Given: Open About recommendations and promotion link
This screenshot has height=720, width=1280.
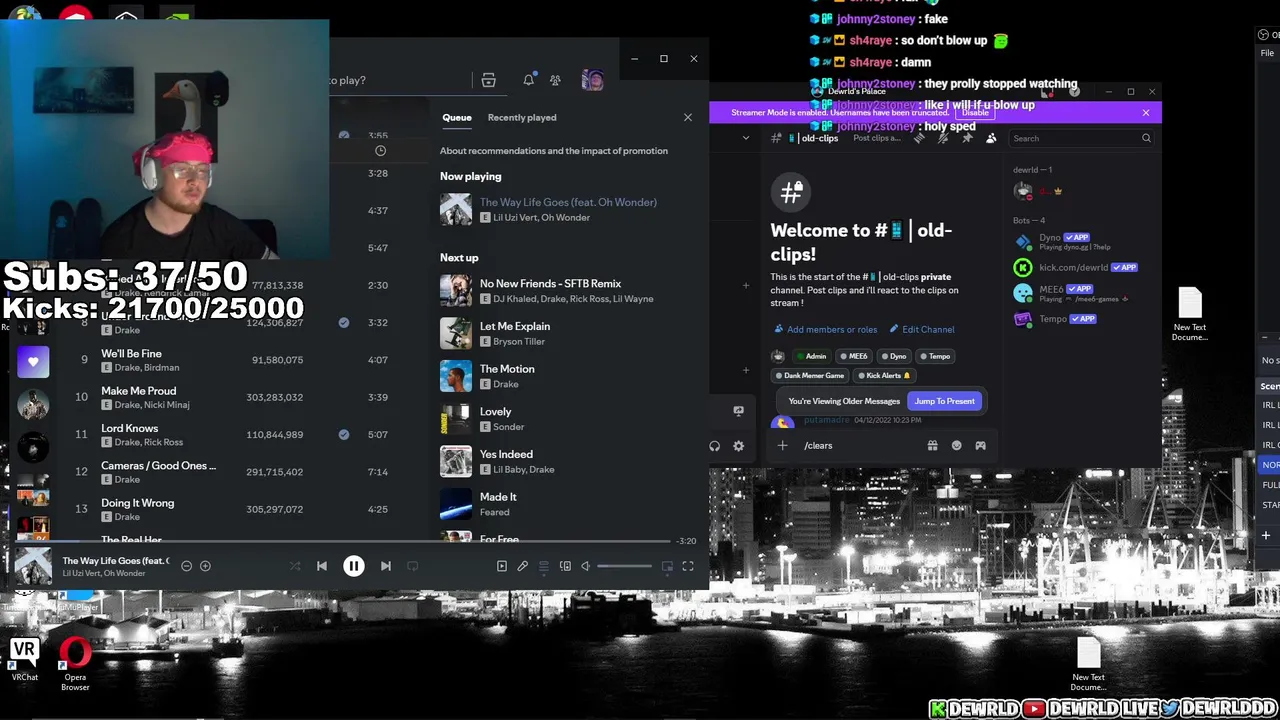Looking at the screenshot, I should [554, 151].
